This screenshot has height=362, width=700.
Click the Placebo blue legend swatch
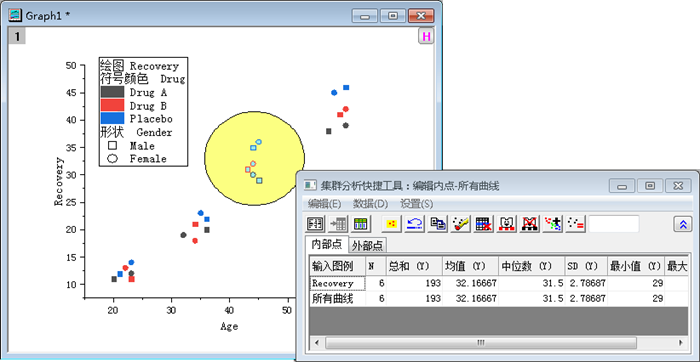click(112, 118)
